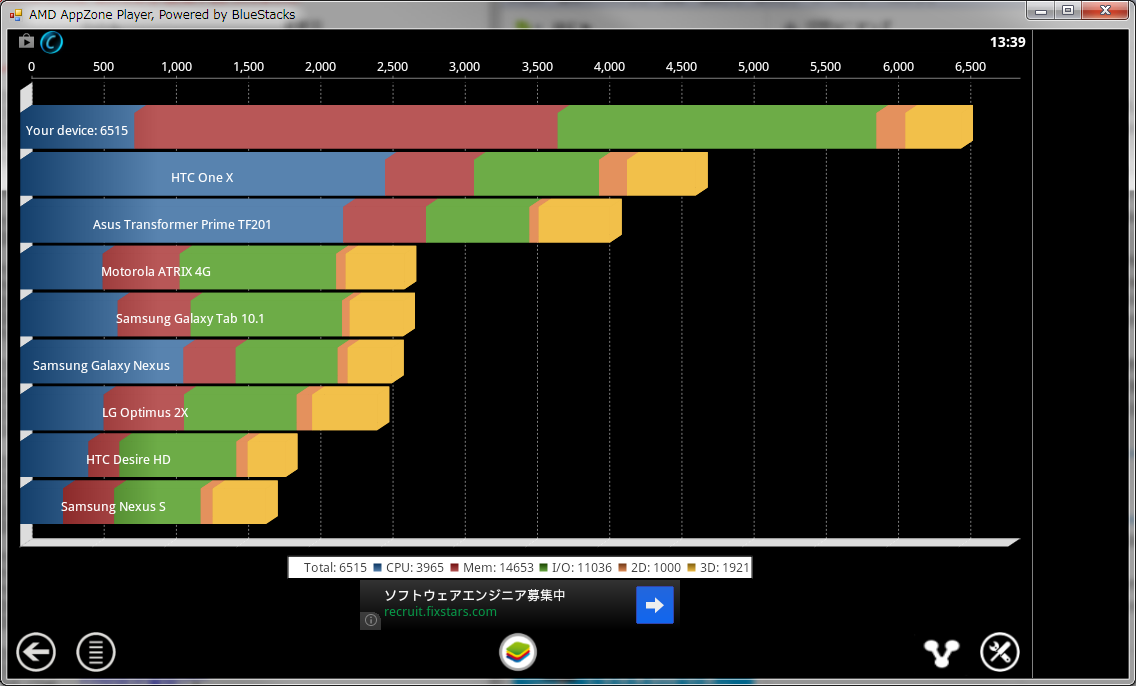
Task: Select the HTC Desire HD bar
Action: click(159, 456)
